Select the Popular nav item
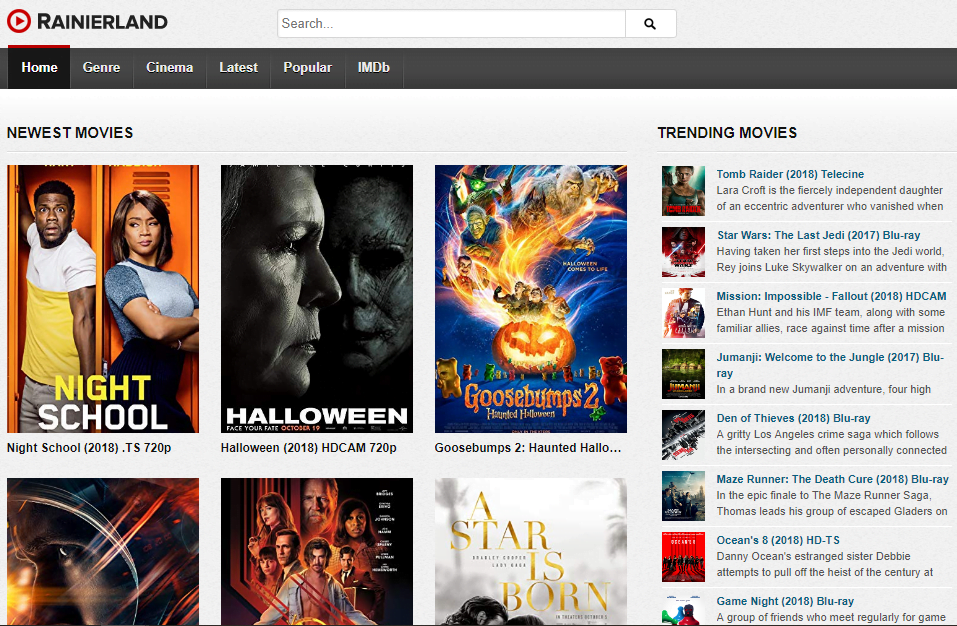957x626 pixels. [308, 68]
